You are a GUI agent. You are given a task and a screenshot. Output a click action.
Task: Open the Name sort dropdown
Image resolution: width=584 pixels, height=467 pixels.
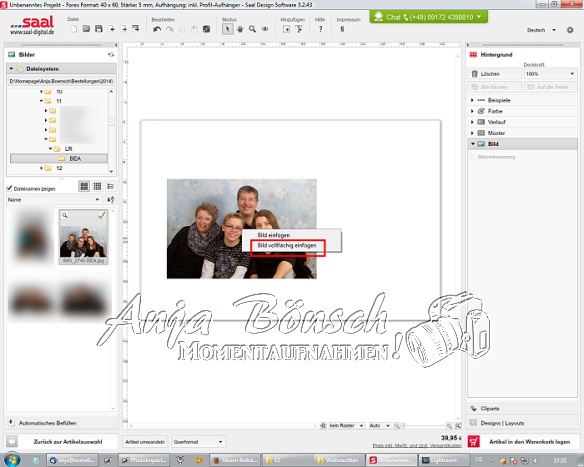click(x=54, y=200)
